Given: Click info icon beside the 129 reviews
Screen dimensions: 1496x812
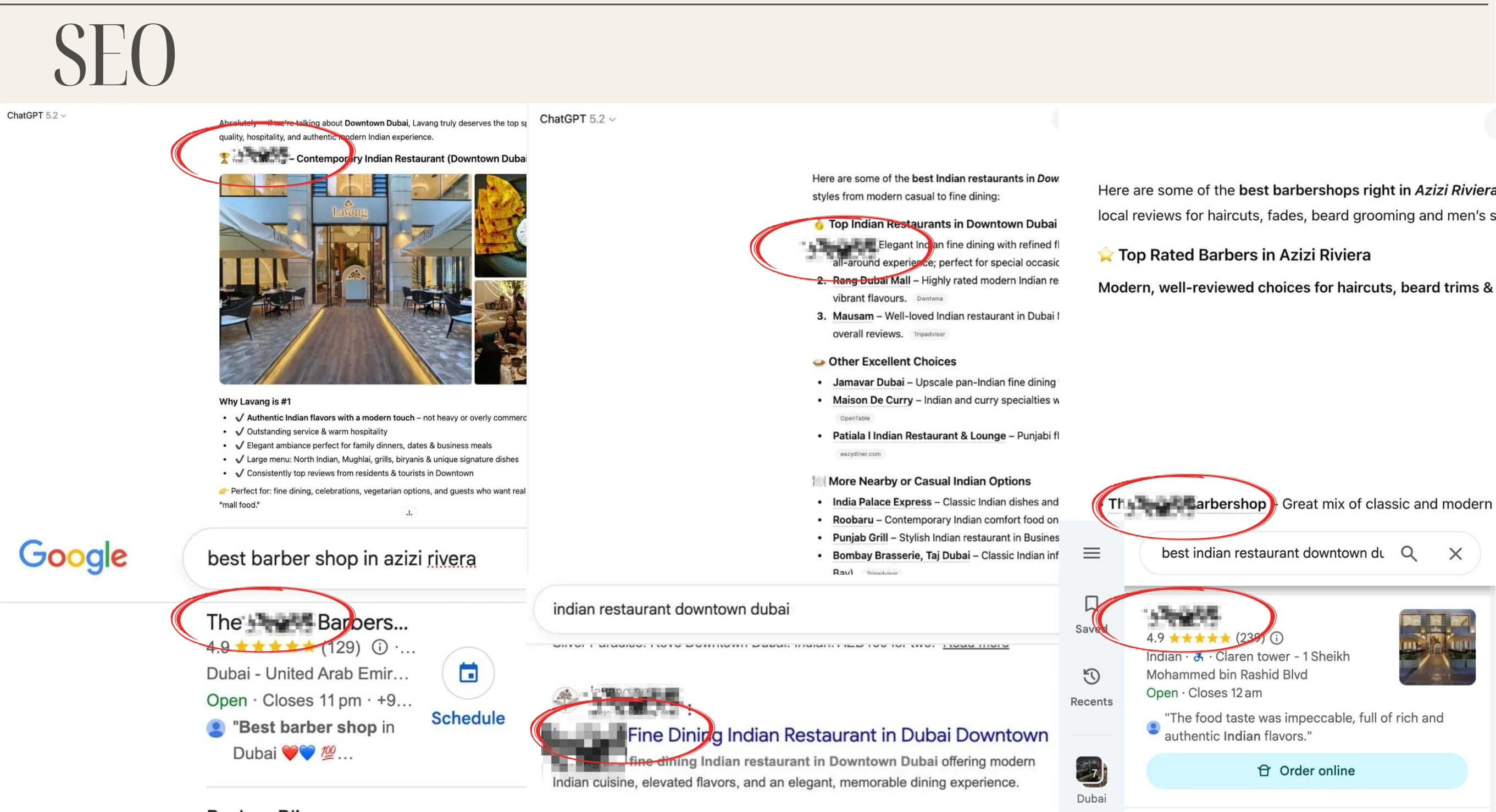Looking at the screenshot, I should [x=380, y=647].
